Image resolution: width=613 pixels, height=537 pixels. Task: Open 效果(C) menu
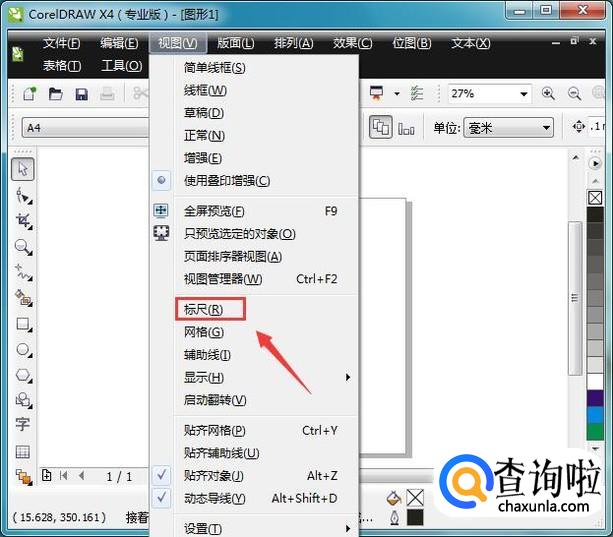click(353, 43)
